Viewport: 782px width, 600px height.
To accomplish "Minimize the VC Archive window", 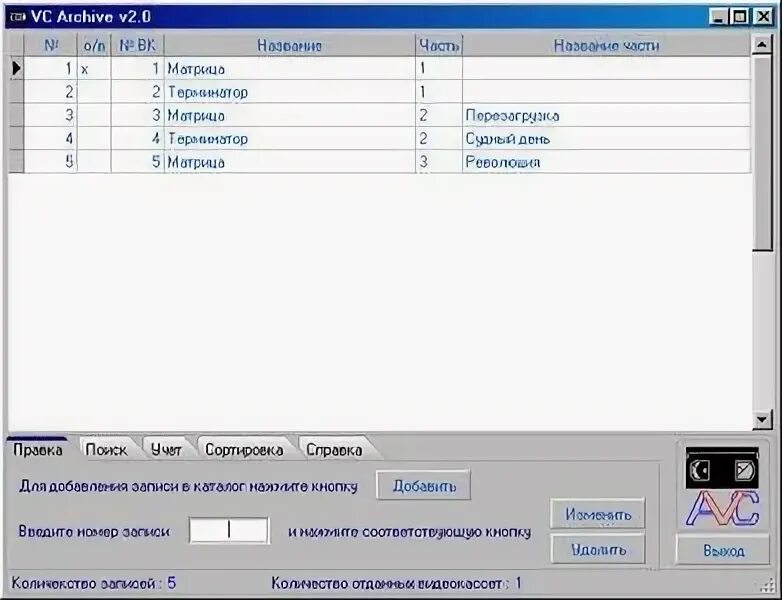I will [719, 17].
